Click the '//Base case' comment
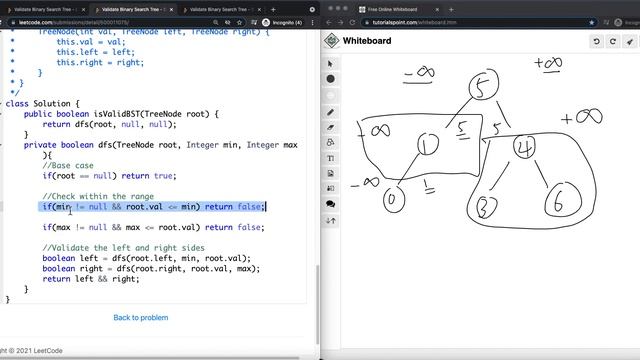Screen dimensions: 640x360 click(x=68, y=165)
